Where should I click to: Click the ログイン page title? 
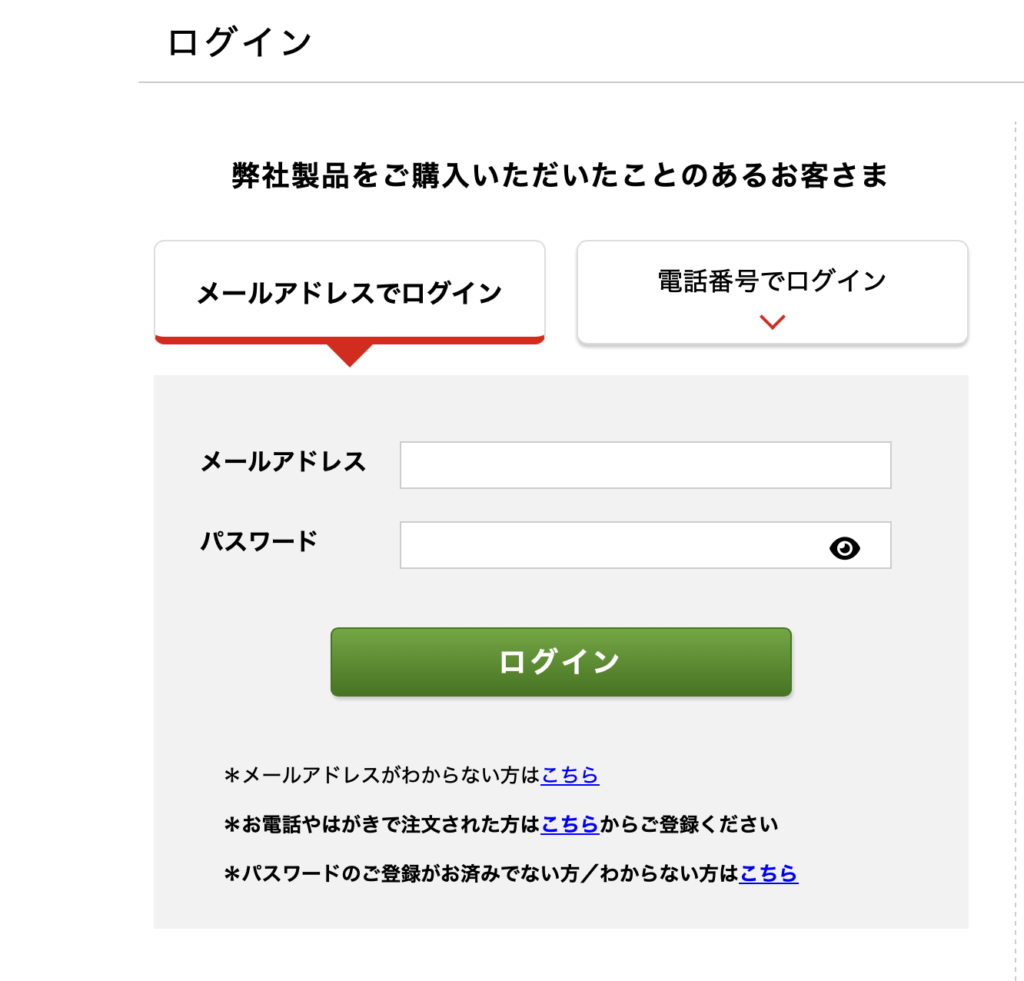tap(240, 42)
